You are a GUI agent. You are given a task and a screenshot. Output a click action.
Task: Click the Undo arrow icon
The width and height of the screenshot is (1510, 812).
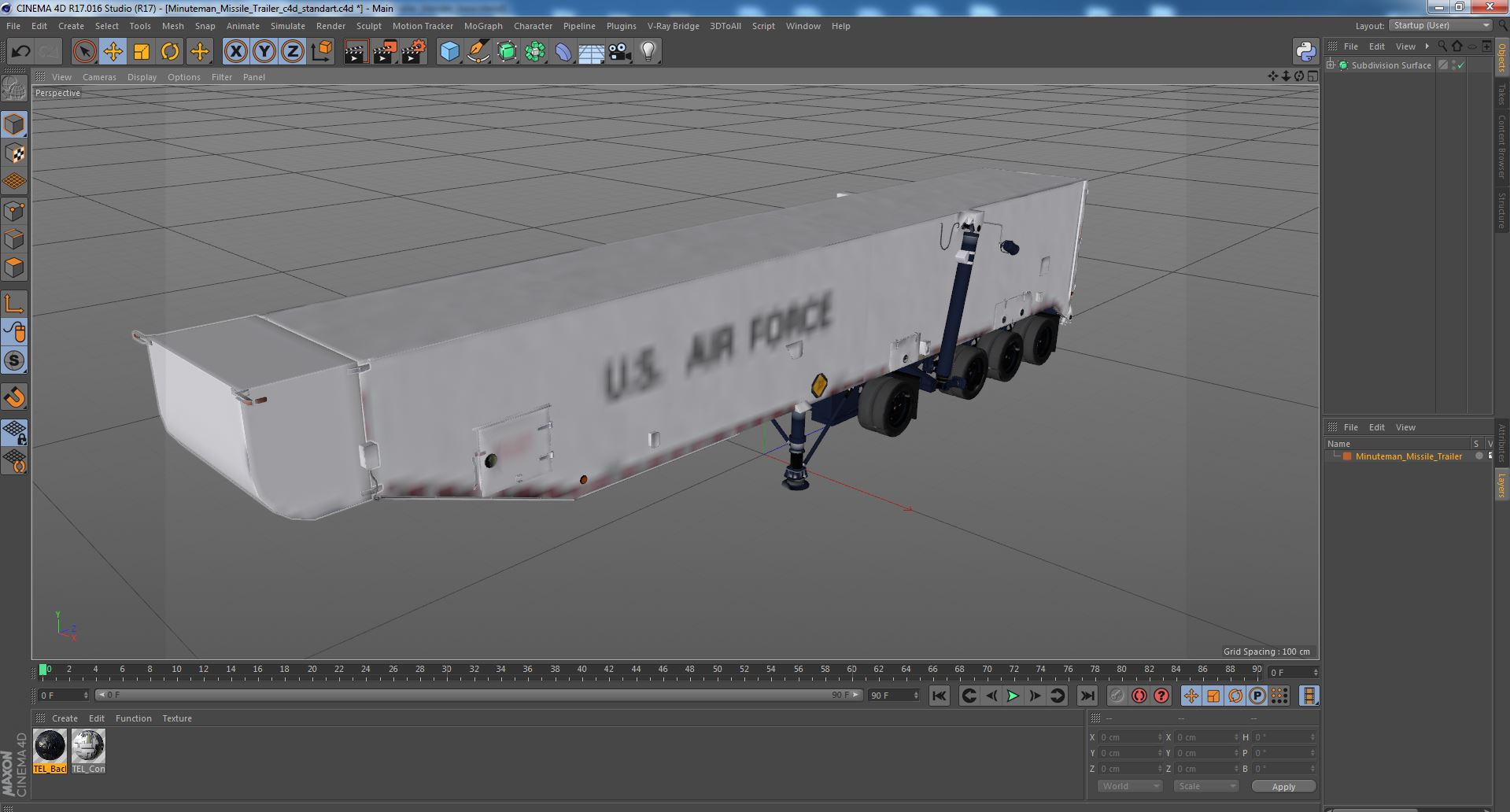pos(21,52)
